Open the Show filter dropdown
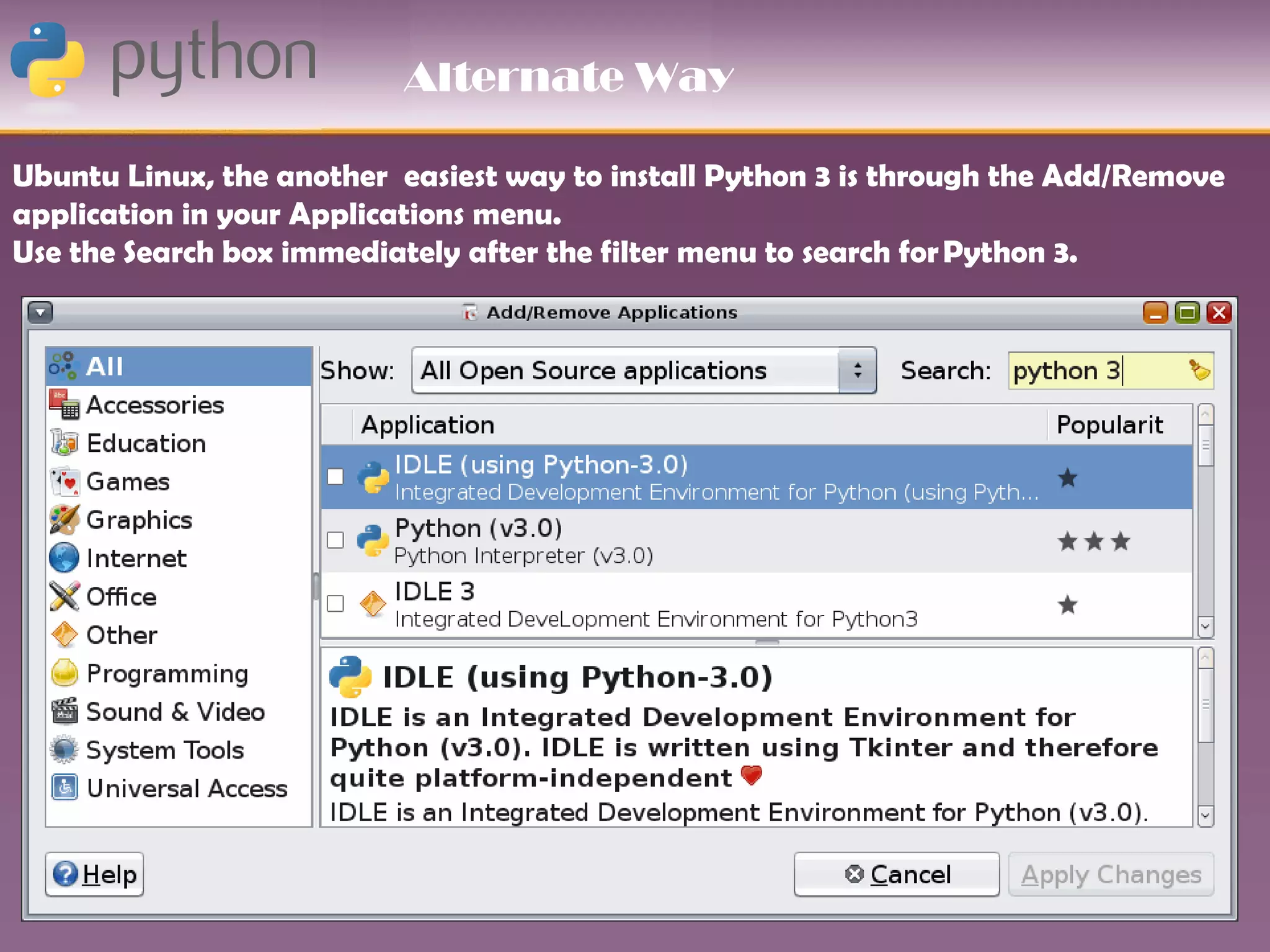This screenshot has height=952, width=1270. [x=644, y=371]
